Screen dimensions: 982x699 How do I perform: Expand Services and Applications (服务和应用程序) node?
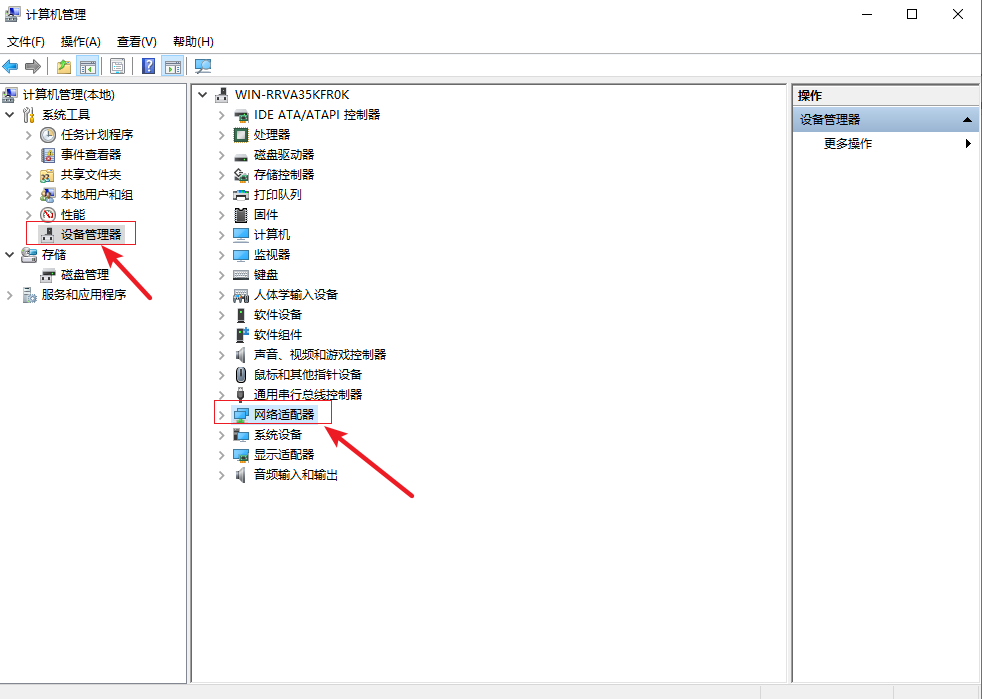pos(10,294)
